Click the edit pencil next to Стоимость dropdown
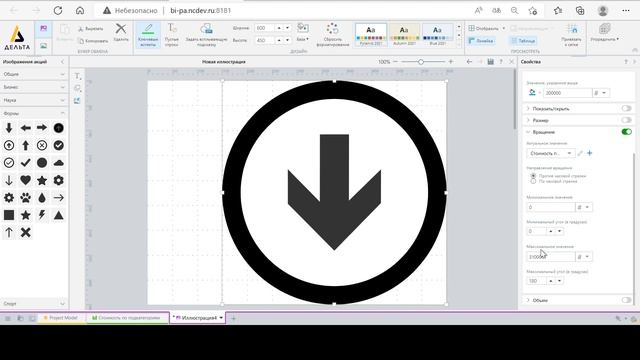The width and height of the screenshot is (640, 360). (x=580, y=153)
